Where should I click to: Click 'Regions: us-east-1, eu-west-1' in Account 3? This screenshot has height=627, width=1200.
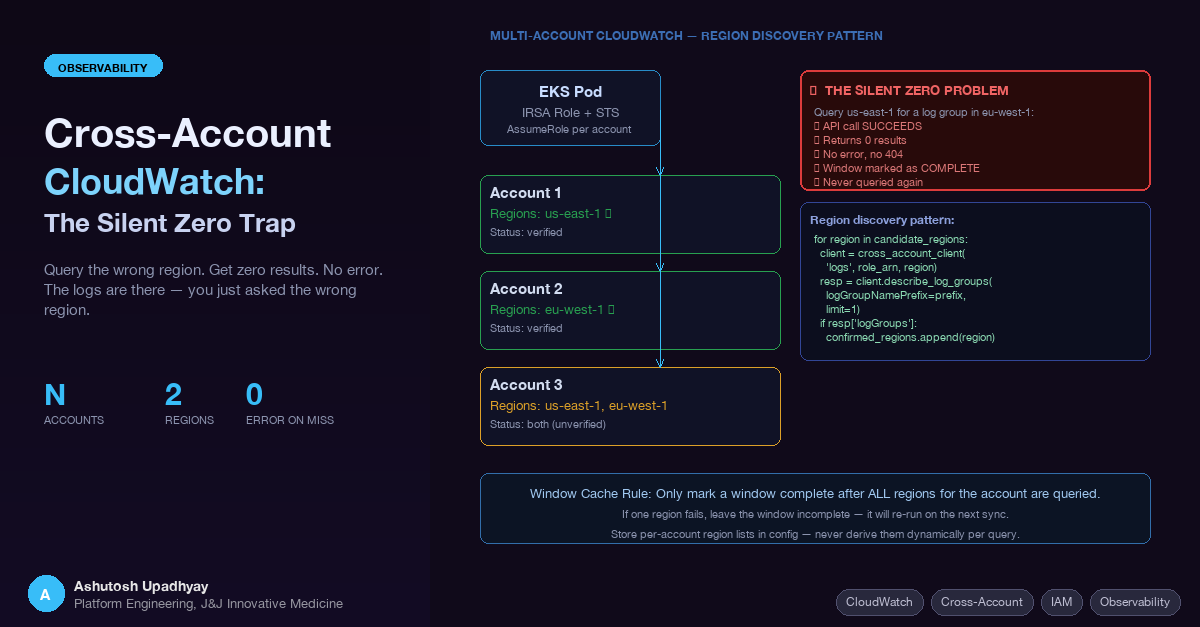[x=579, y=406]
